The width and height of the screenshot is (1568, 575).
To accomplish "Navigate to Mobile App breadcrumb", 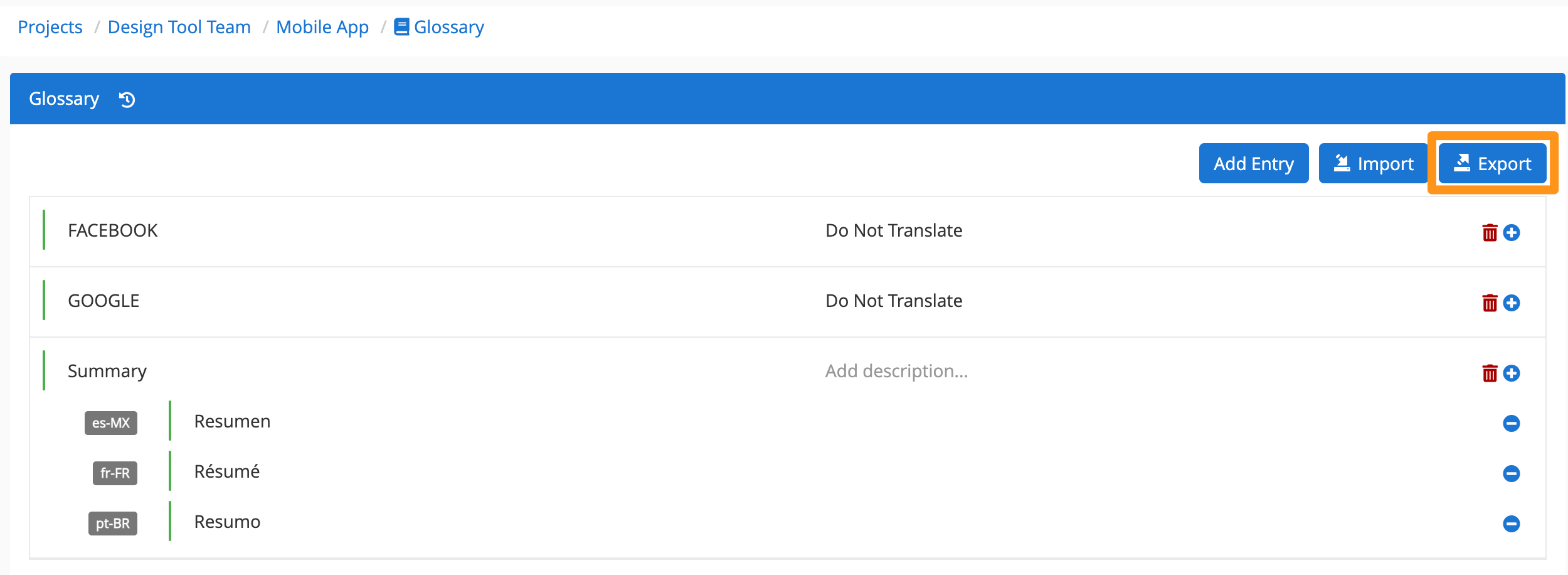I will click(322, 28).
